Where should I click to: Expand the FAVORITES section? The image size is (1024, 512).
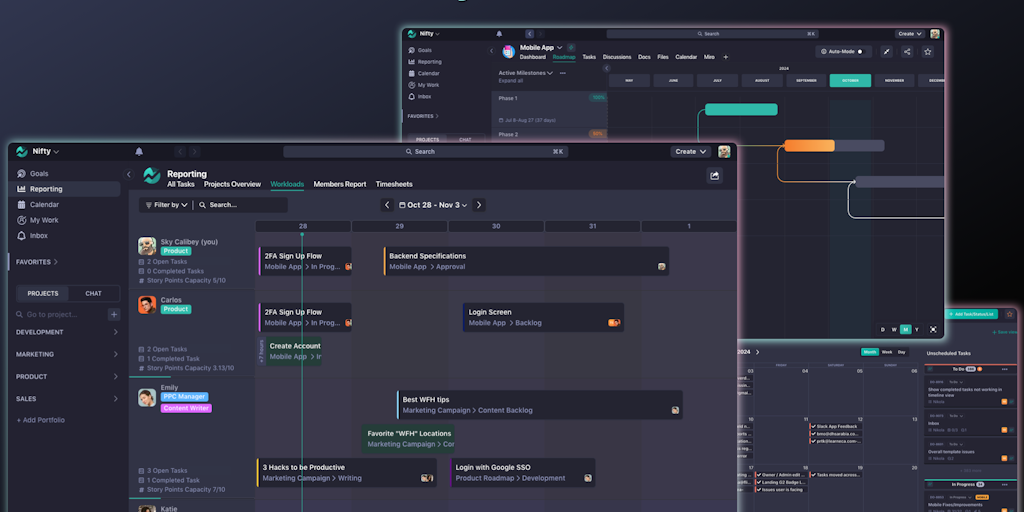point(37,262)
